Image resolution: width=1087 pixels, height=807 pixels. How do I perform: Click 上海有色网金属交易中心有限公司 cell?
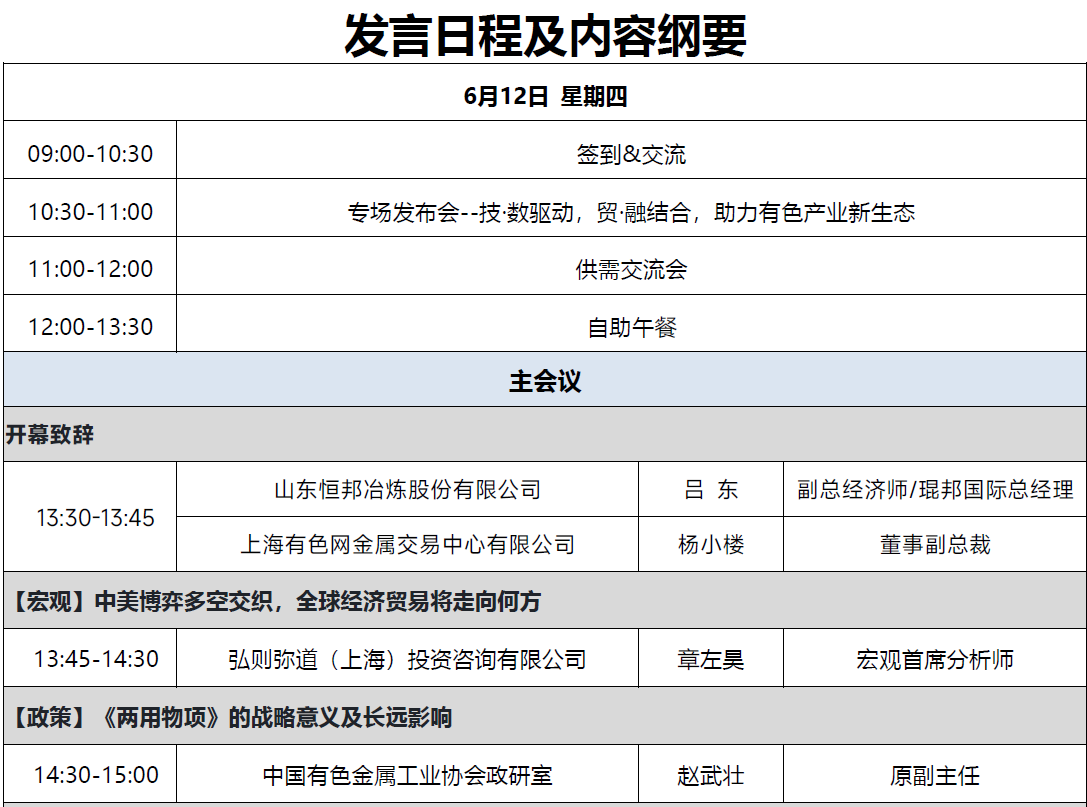click(x=408, y=544)
